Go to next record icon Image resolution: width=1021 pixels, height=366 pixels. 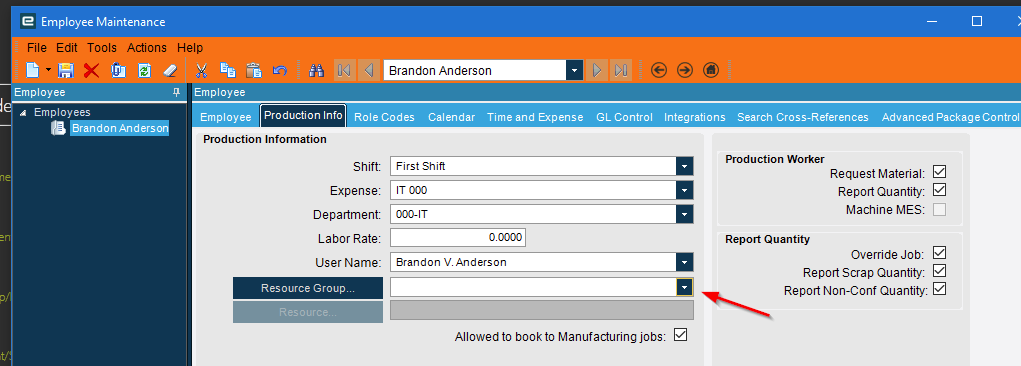point(596,70)
